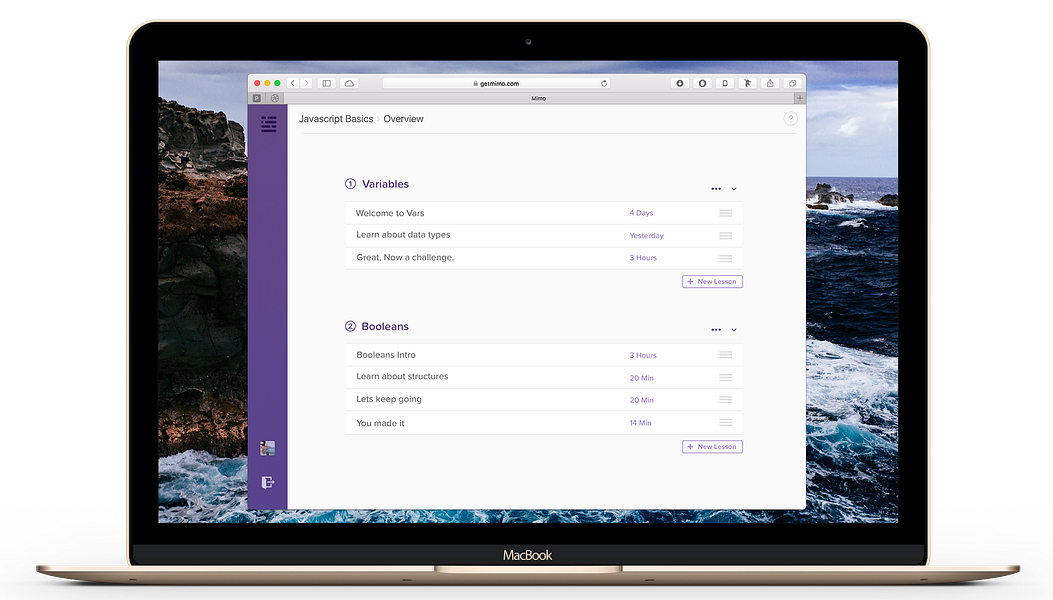Screen dimensions: 1053x600
Task: Grab reorder handle for Lets keep going
Action: pos(725,400)
